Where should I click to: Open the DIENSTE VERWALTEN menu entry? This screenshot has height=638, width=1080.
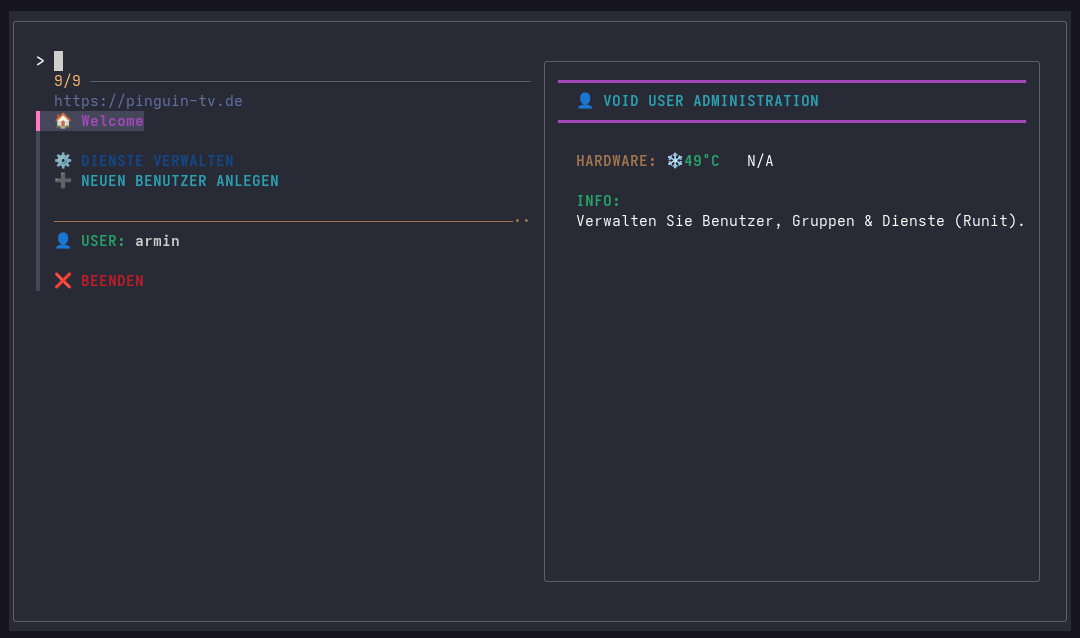[157, 161]
